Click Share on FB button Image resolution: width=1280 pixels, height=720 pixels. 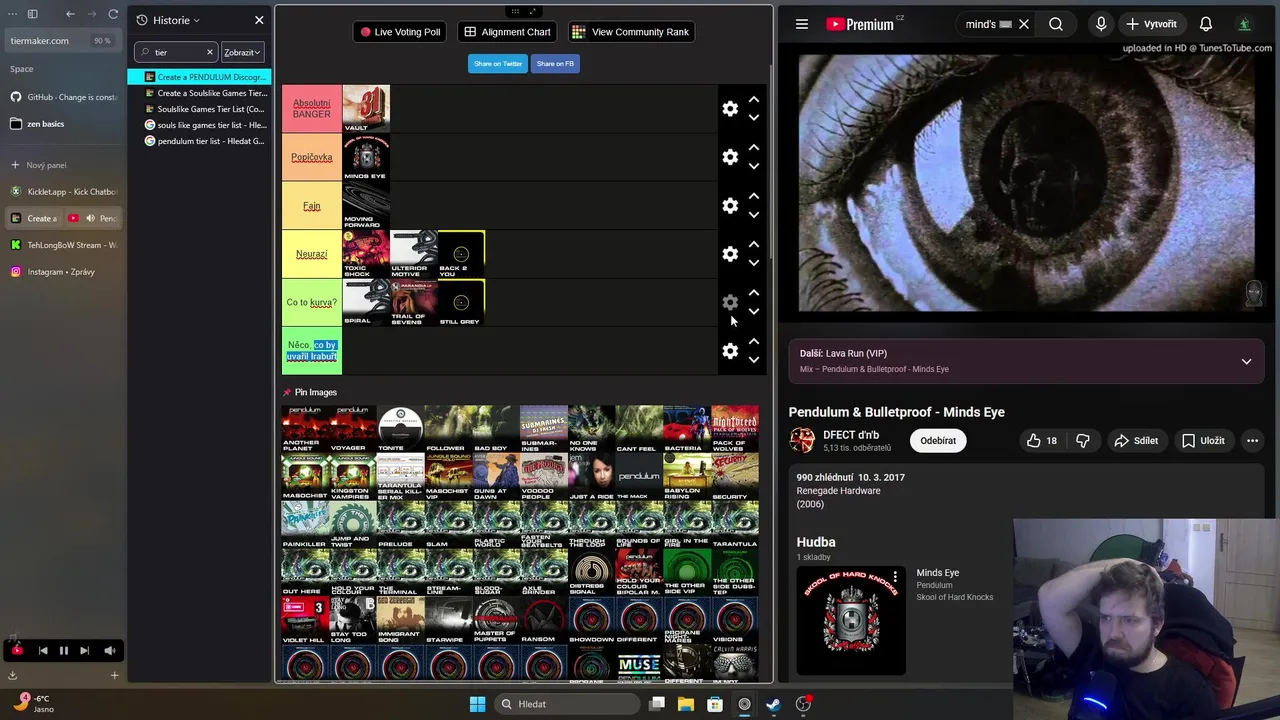pyautogui.click(x=555, y=63)
